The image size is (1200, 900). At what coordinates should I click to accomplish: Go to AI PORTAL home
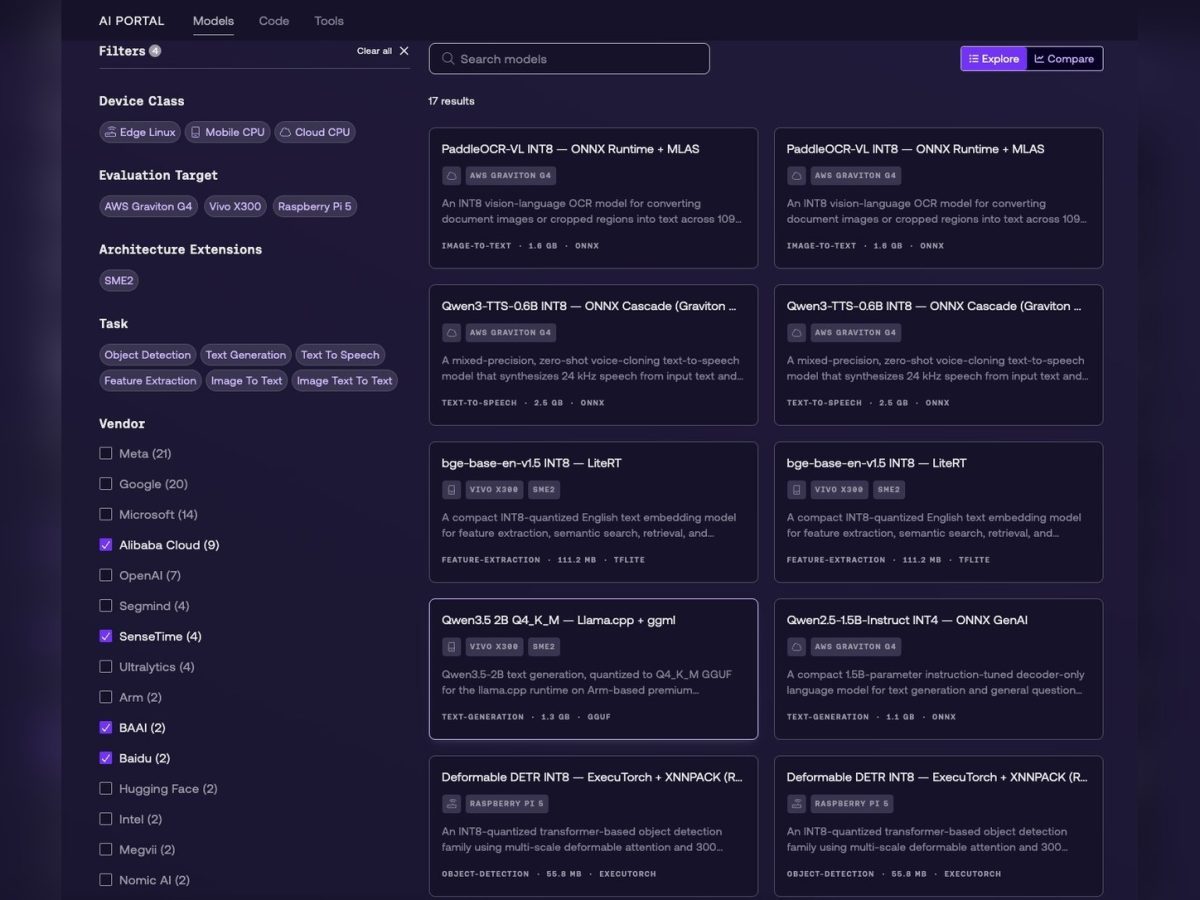click(131, 21)
